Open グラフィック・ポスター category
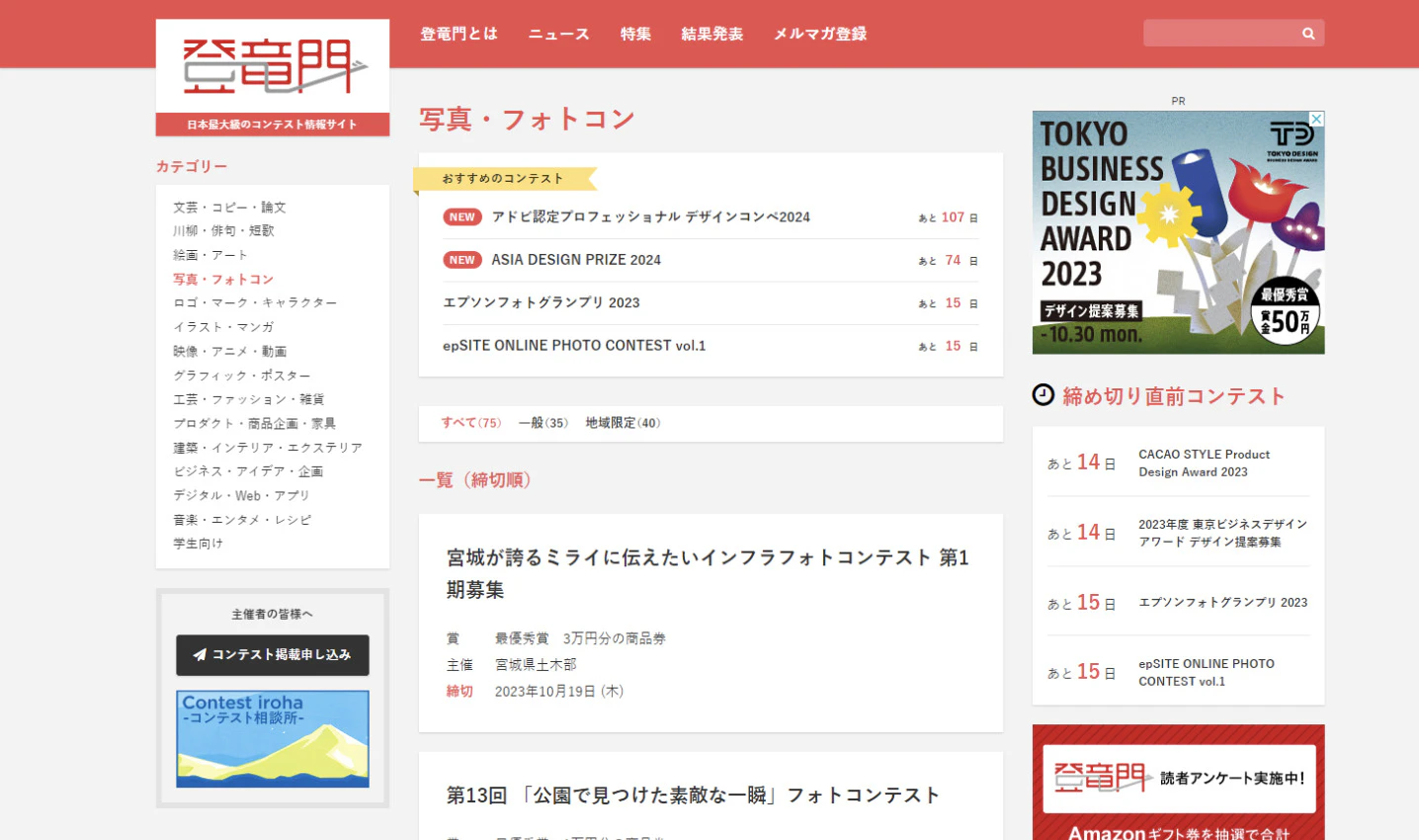The image size is (1419, 840). point(242,376)
